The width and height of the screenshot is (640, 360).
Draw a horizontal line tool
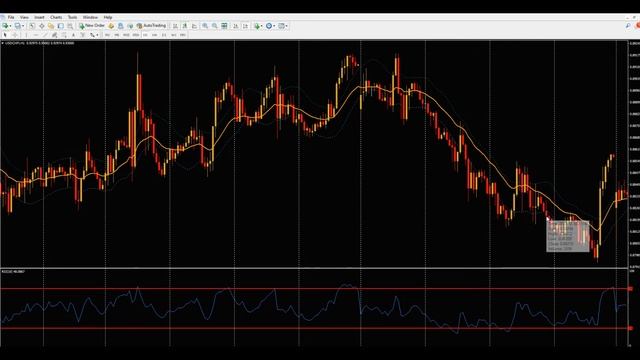tap(36, 35)
